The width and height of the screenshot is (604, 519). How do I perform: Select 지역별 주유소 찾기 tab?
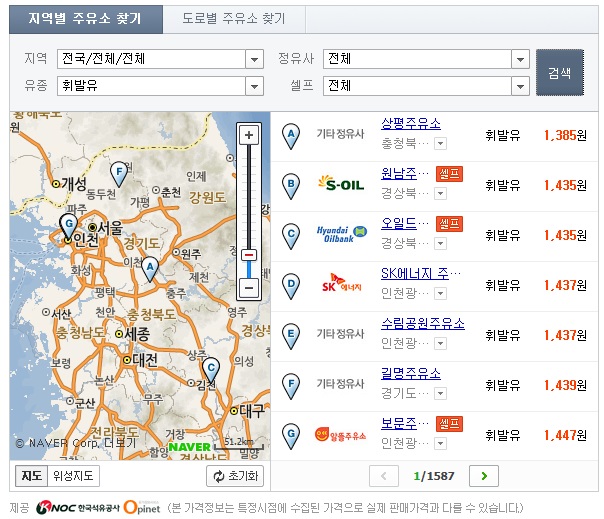tap(86, 19)
